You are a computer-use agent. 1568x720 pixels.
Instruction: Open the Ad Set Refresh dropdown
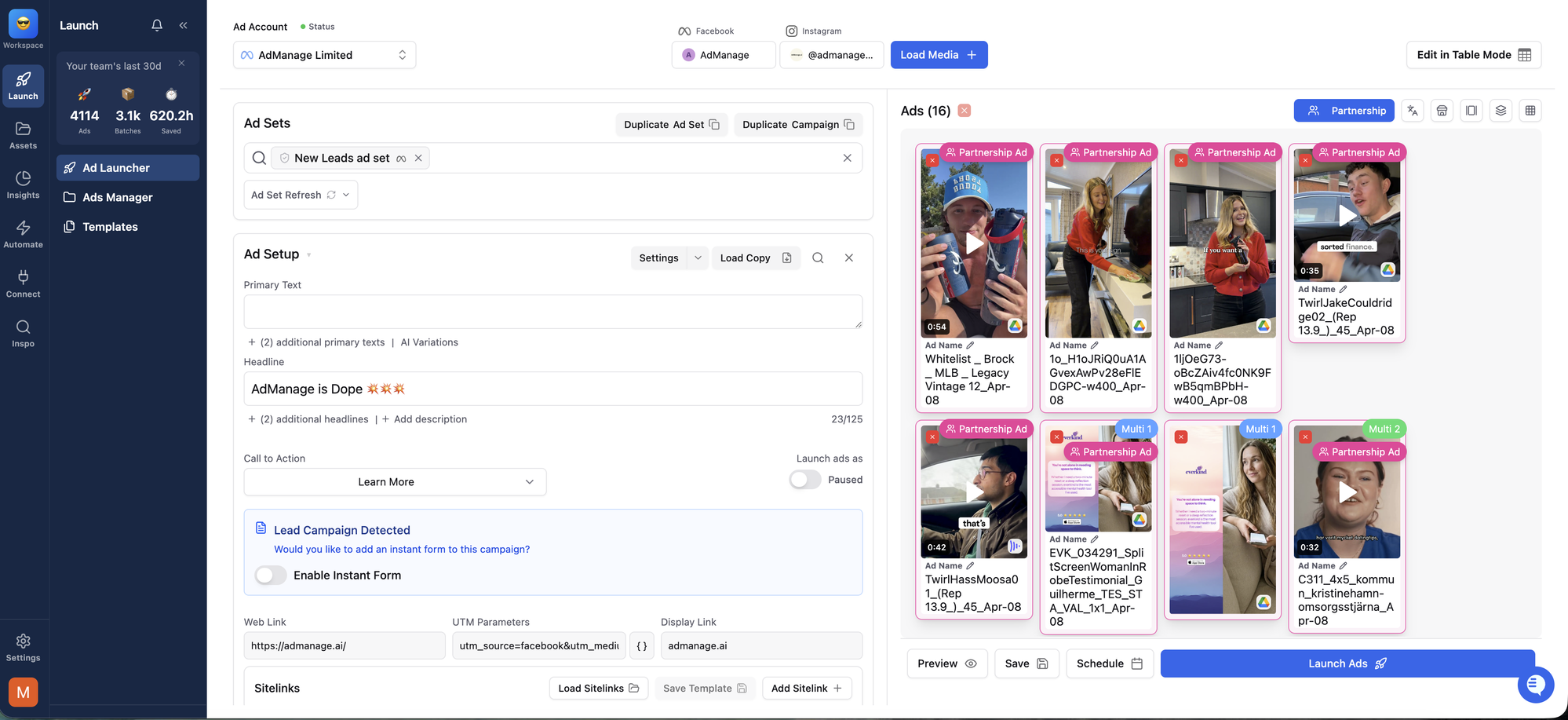click(x=301, y=195)
